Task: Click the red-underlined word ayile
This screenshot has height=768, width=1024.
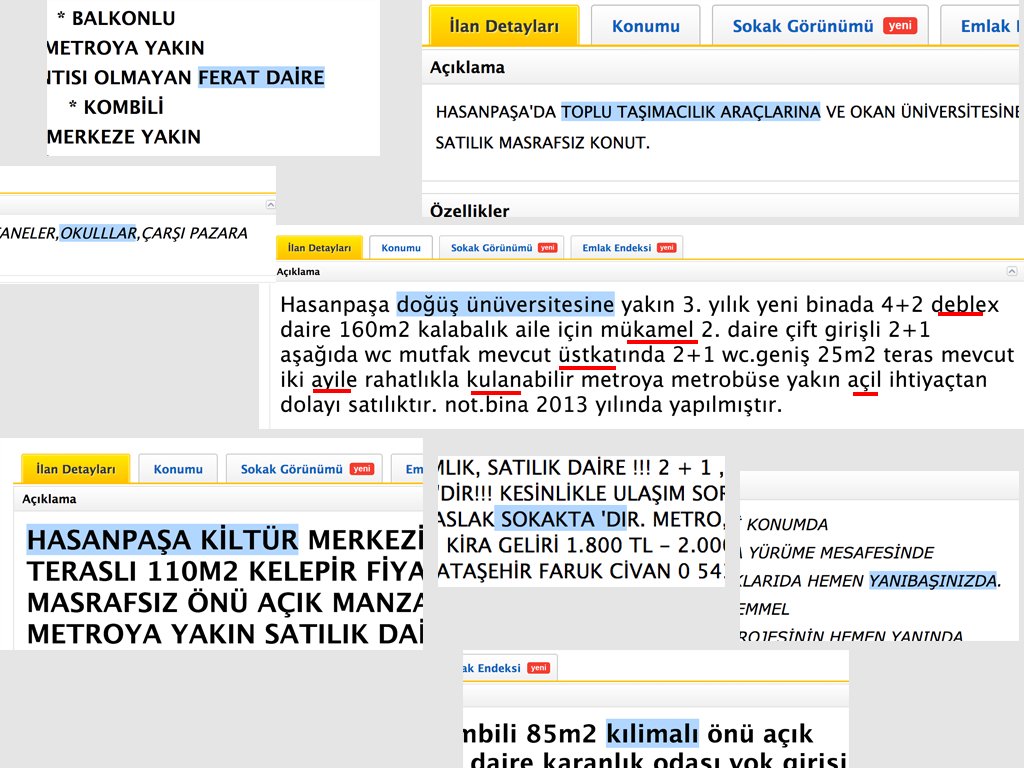Action: coord(334,379)
